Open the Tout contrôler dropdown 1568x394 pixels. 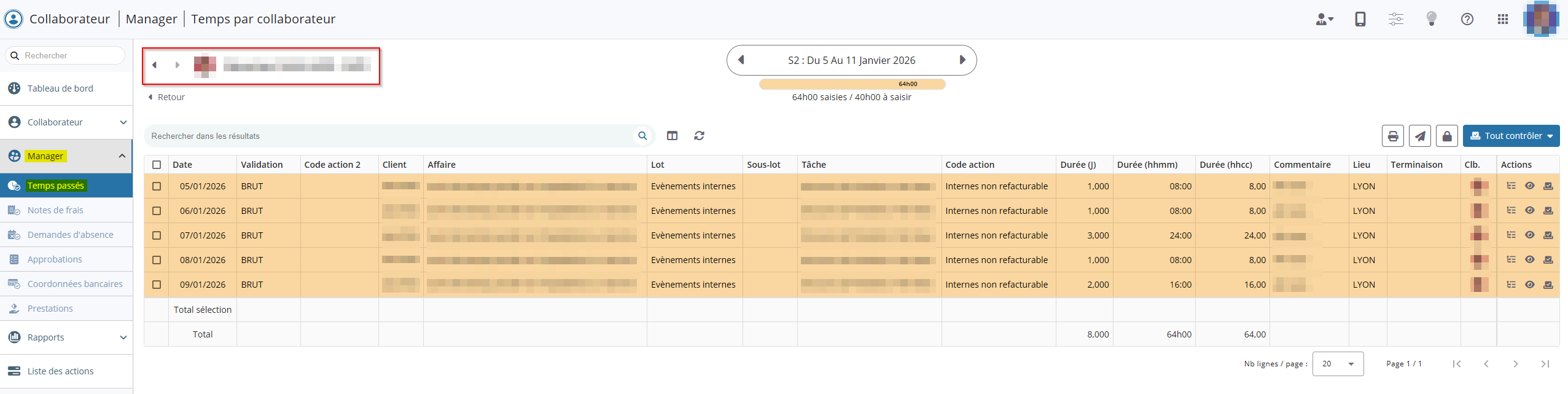tap(1511, 136)
